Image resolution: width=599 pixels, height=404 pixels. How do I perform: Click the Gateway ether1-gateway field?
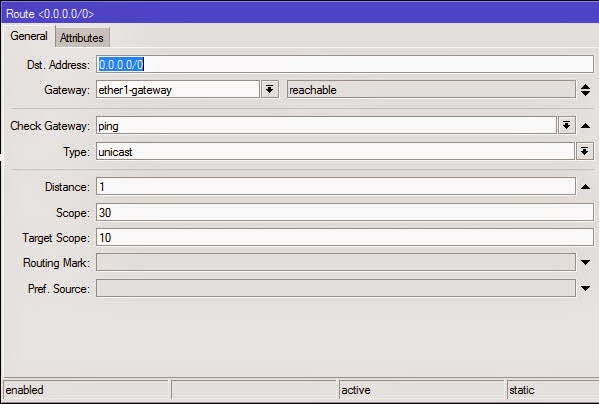pyautogui.click(x=178, y=89)
